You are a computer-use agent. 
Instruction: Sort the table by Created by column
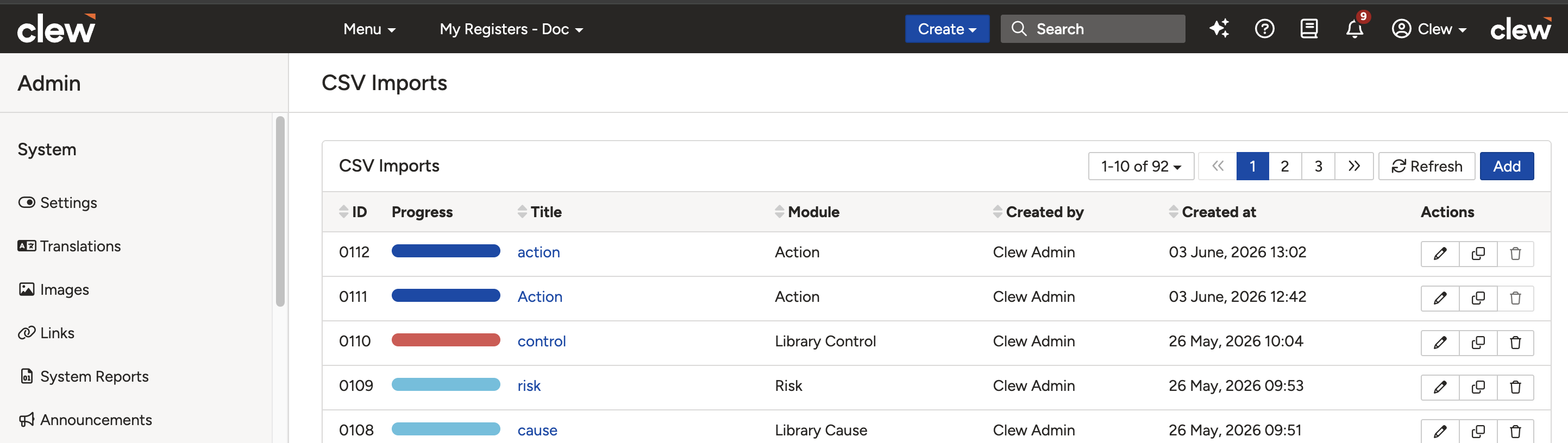coord(1038,212)
